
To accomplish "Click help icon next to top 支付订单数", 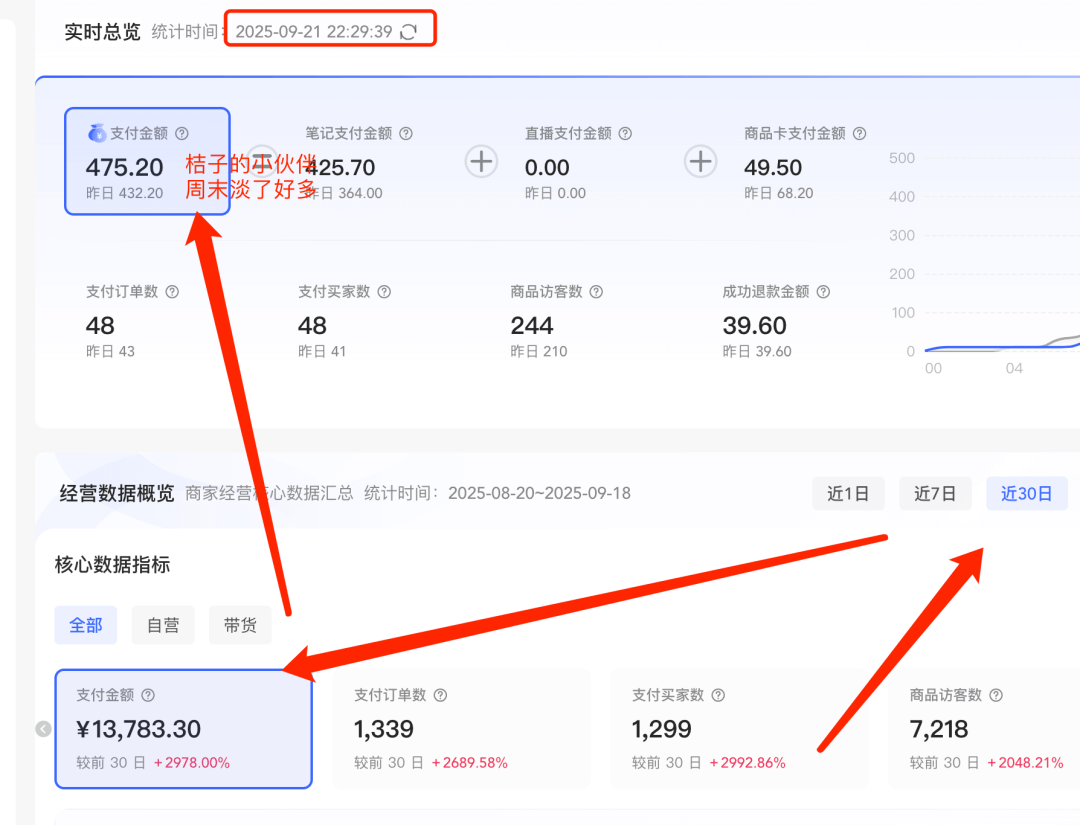I will click(x=172, y=292).
